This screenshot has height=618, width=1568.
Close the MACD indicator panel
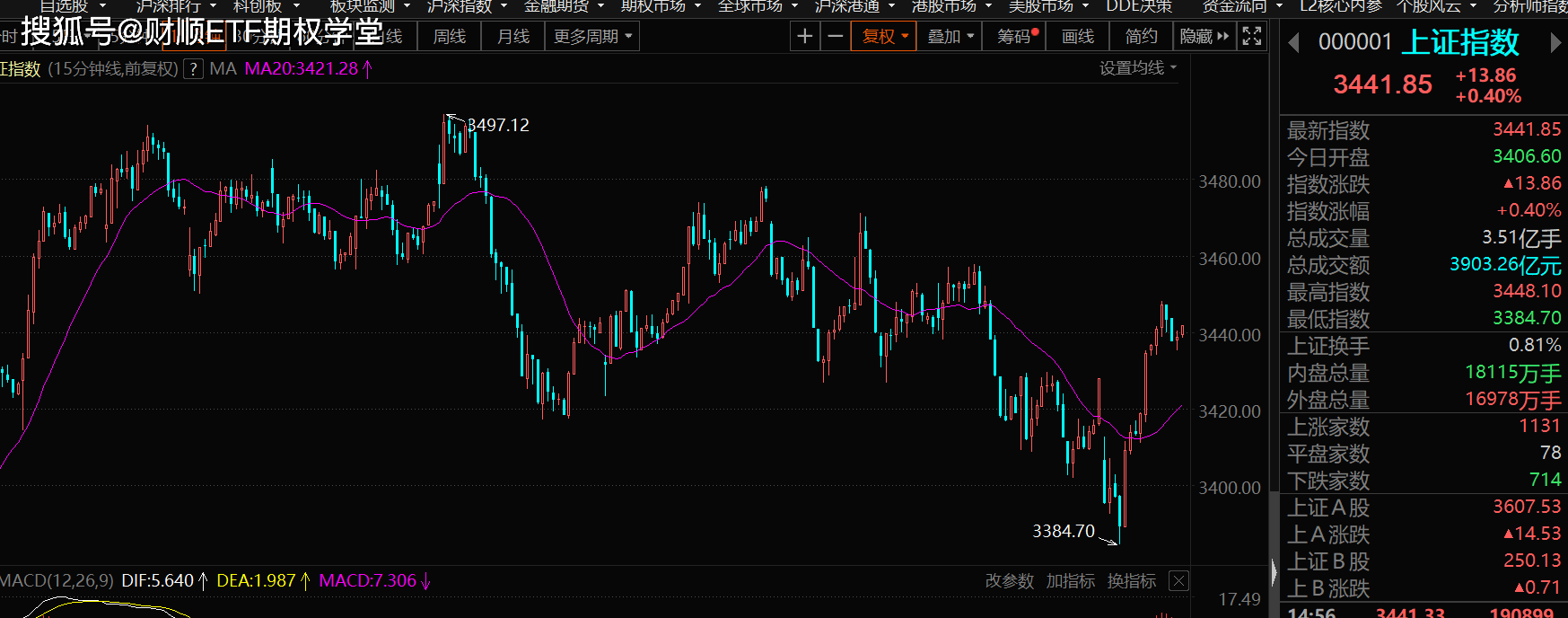(1179, 581)
